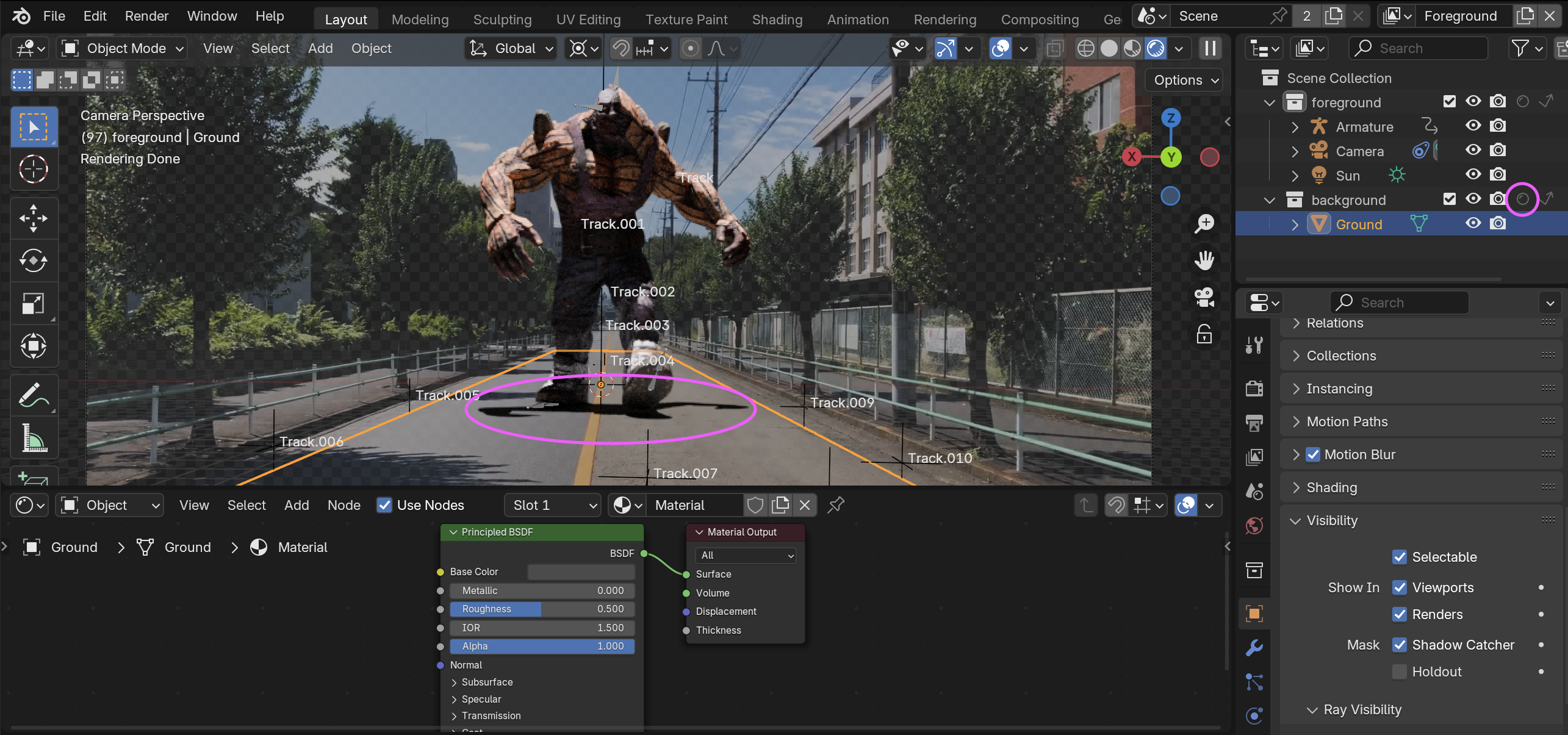The height and width of the screenshot is (735, 1568).
Task: Open the Add menu in node editor
Action: [x=297, y=505]
